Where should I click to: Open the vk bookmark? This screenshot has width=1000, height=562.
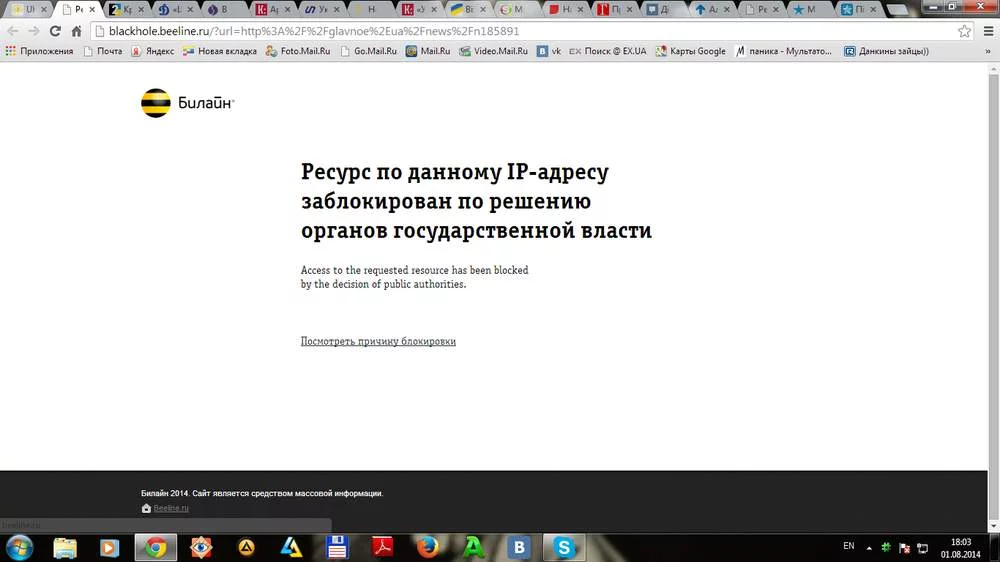549,51
